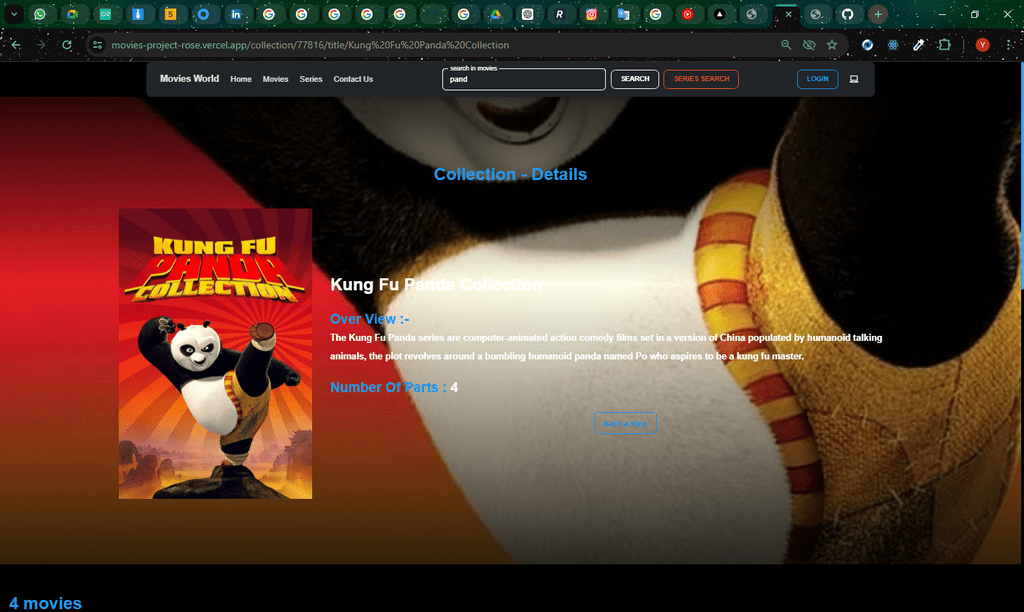
Task: Go to the Home page
Action: 241,79
